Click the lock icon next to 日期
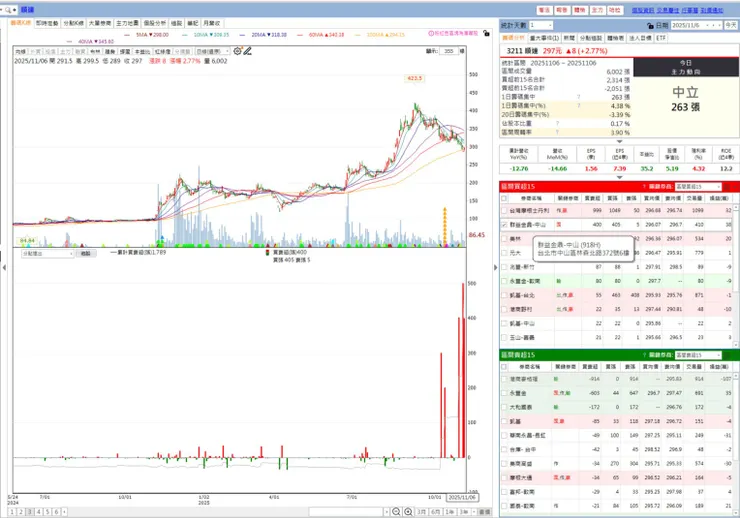Screen dimensions: 740x518 pos(651,25)
